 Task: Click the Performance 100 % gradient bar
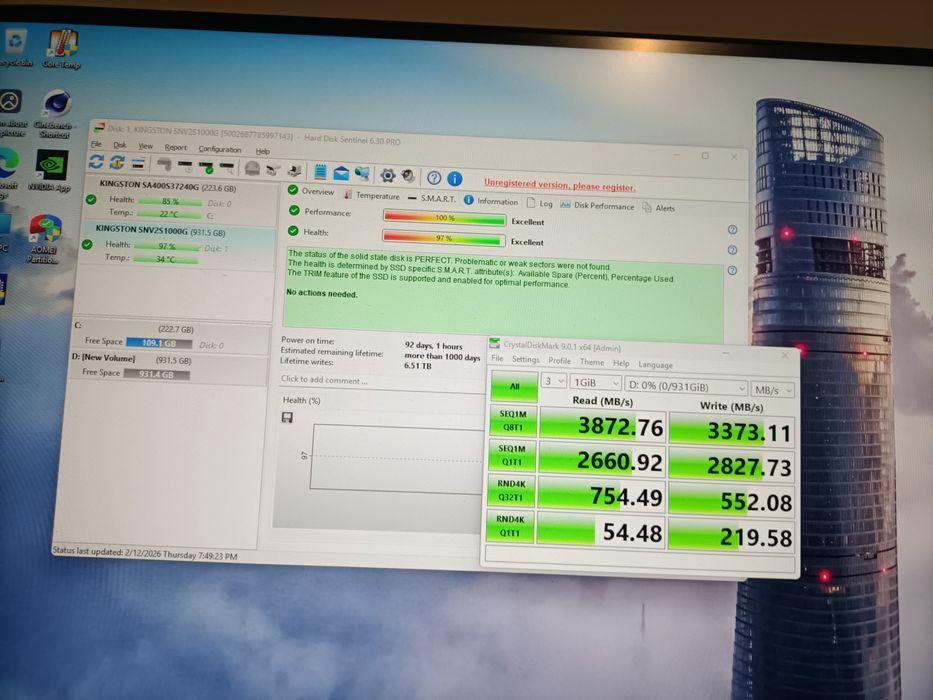click(x=444, y=218)
